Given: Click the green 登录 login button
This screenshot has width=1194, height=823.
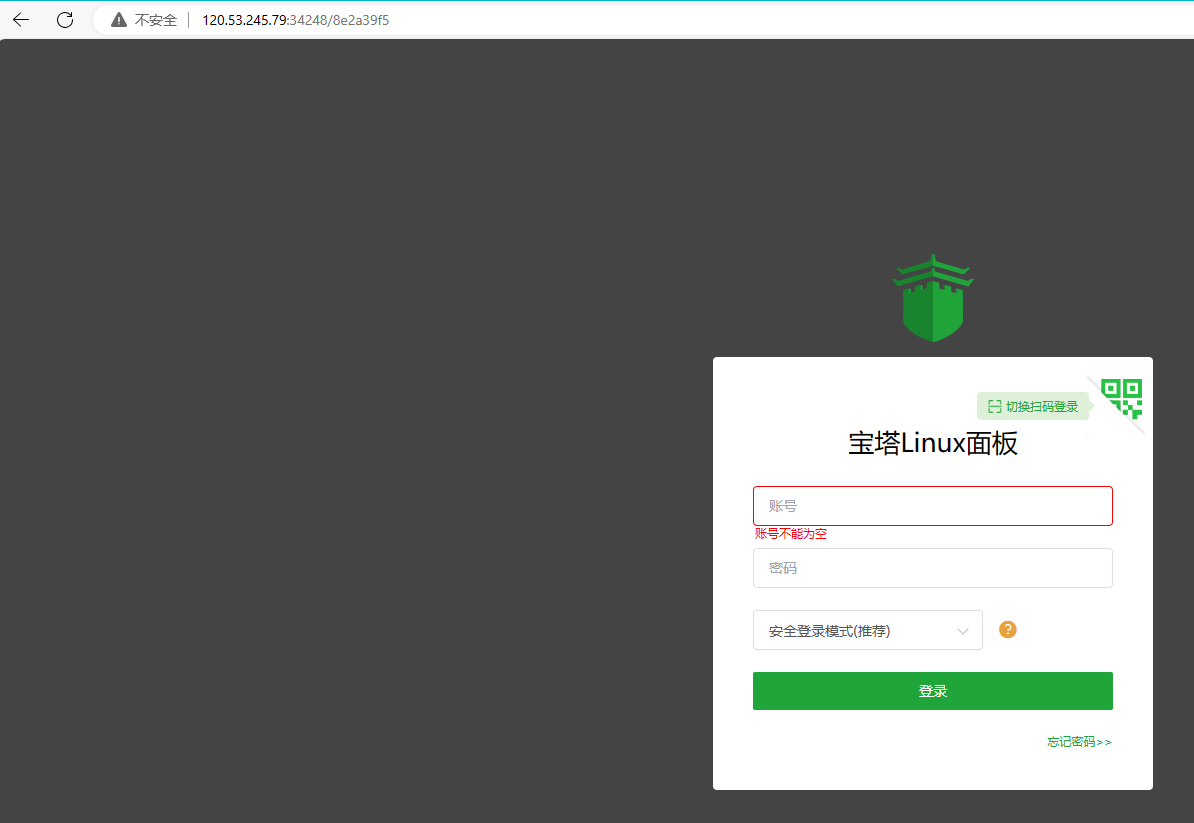Looking at the screenshot, I should [933, 691].
